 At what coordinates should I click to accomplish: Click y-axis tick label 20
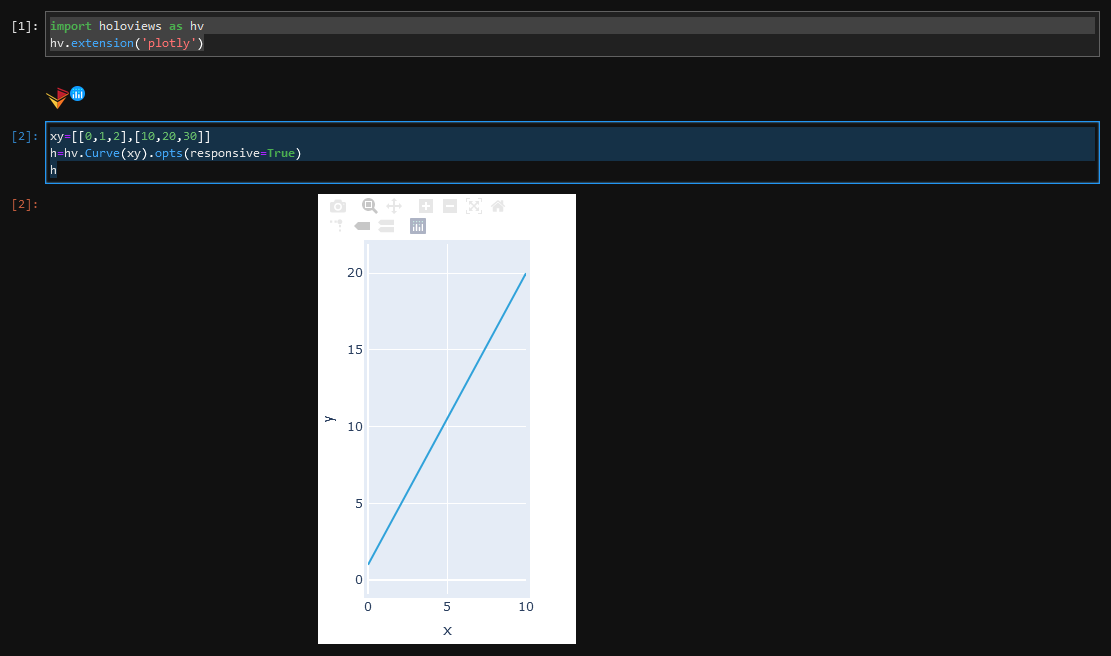pos(355,273)
